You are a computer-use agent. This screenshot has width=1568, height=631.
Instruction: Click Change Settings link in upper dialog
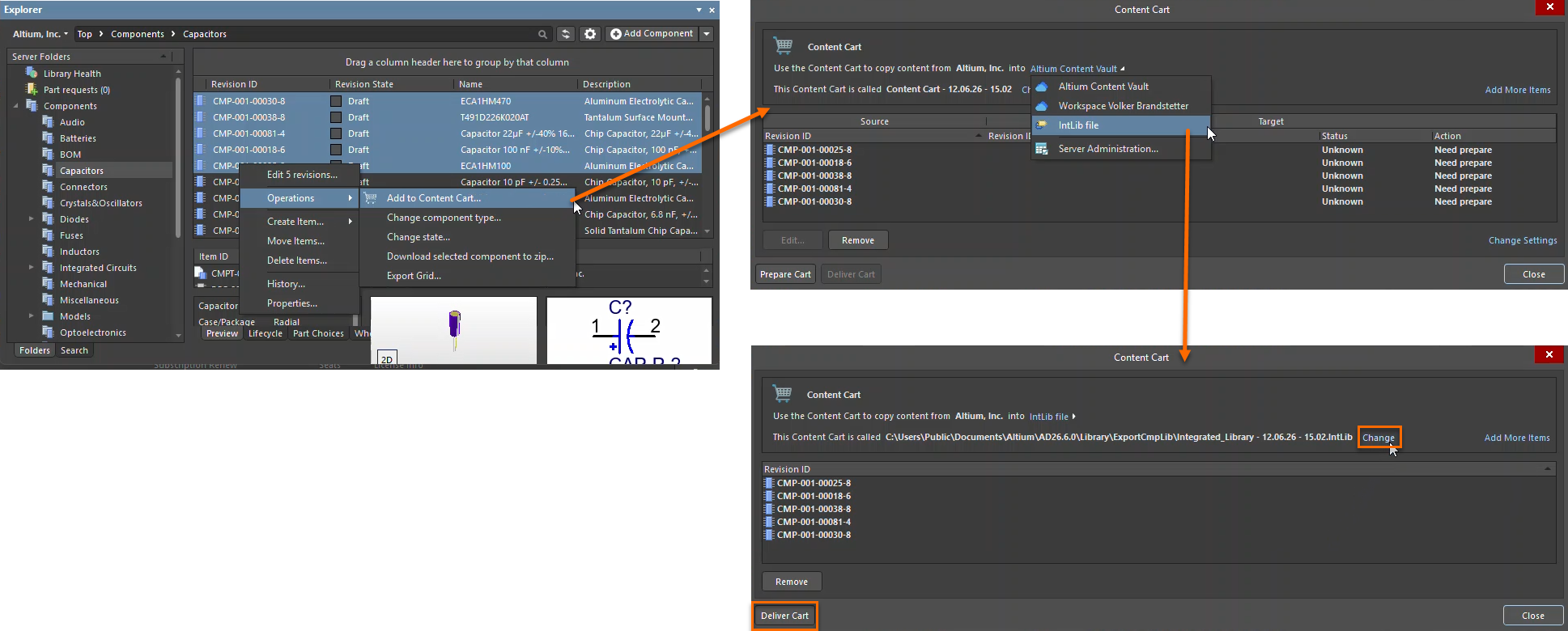click(1523, 240)
